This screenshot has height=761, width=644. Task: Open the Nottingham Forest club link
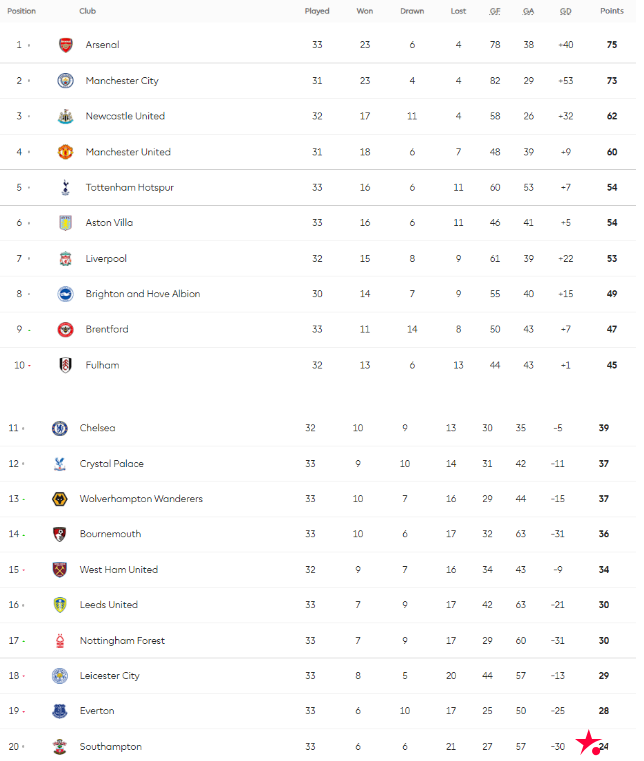[x=122, y=641]
